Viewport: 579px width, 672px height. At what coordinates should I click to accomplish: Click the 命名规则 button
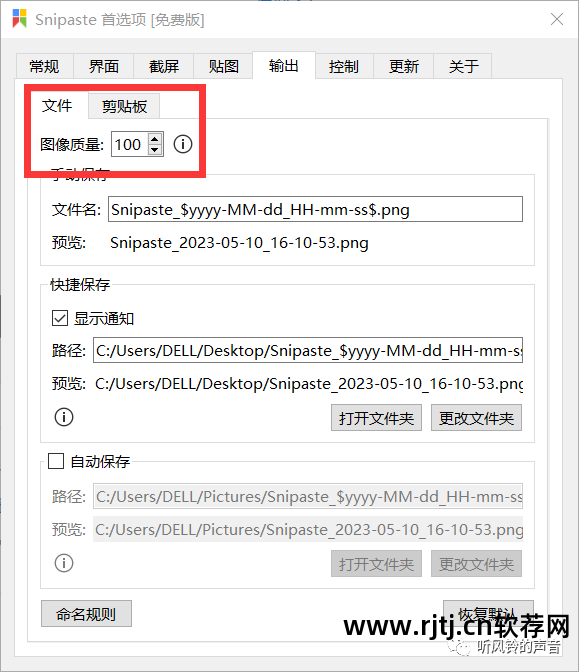(x=86, y=614)
